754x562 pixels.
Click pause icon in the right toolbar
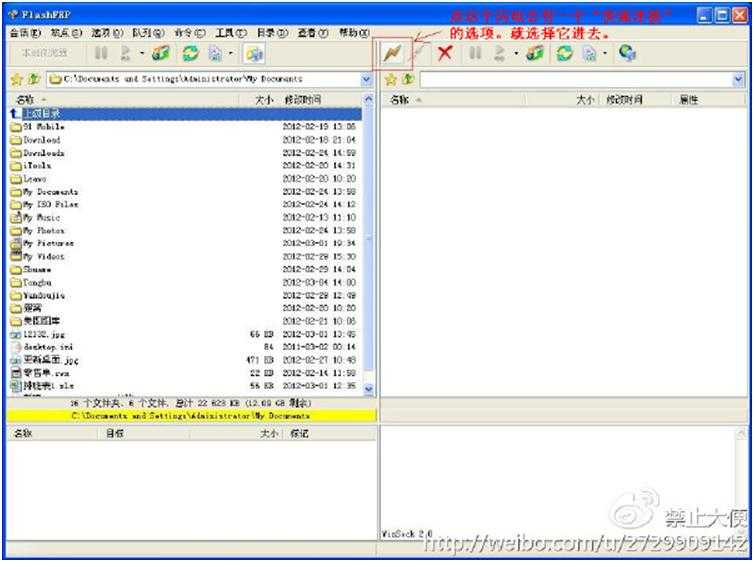[x=475, y=52]
